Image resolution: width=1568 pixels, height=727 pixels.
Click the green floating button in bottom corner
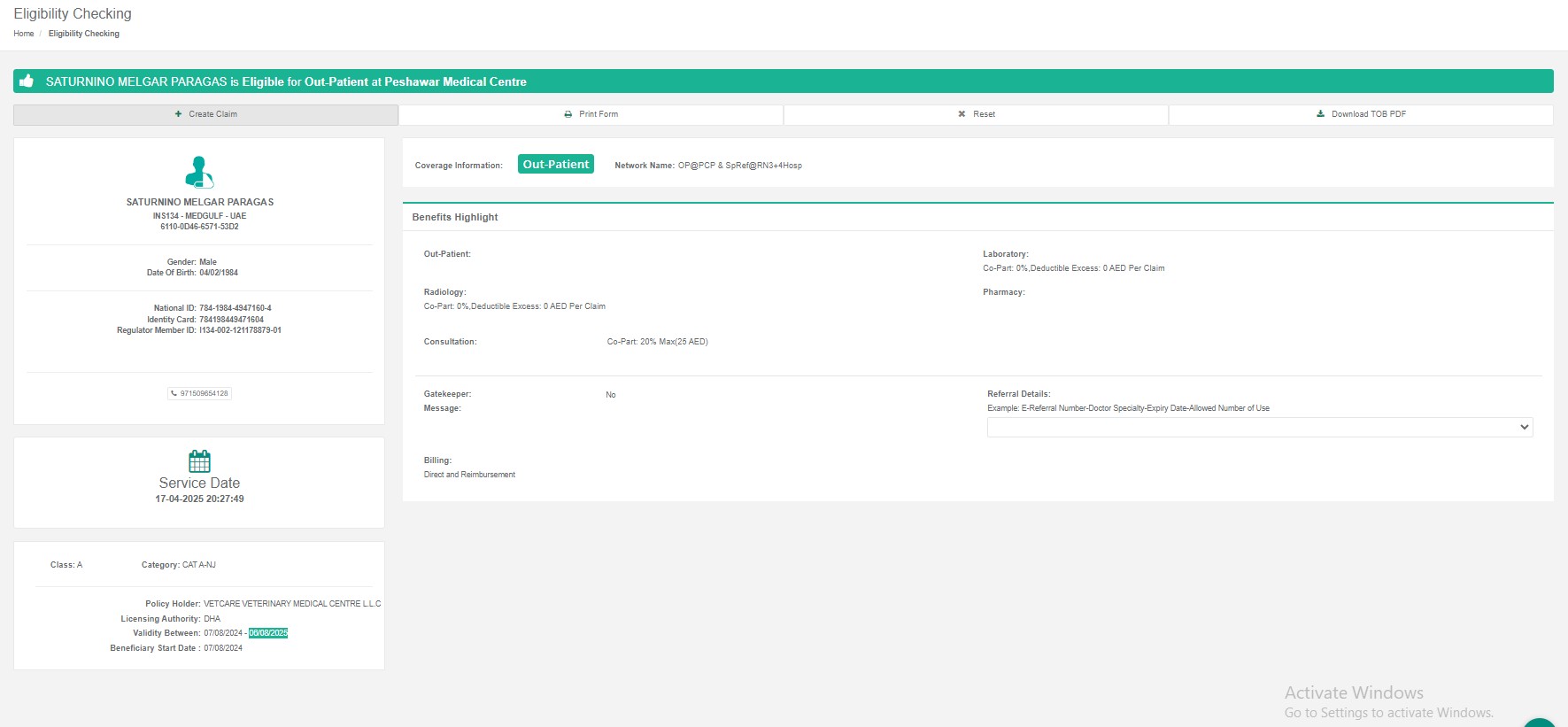click(1540, 723)
